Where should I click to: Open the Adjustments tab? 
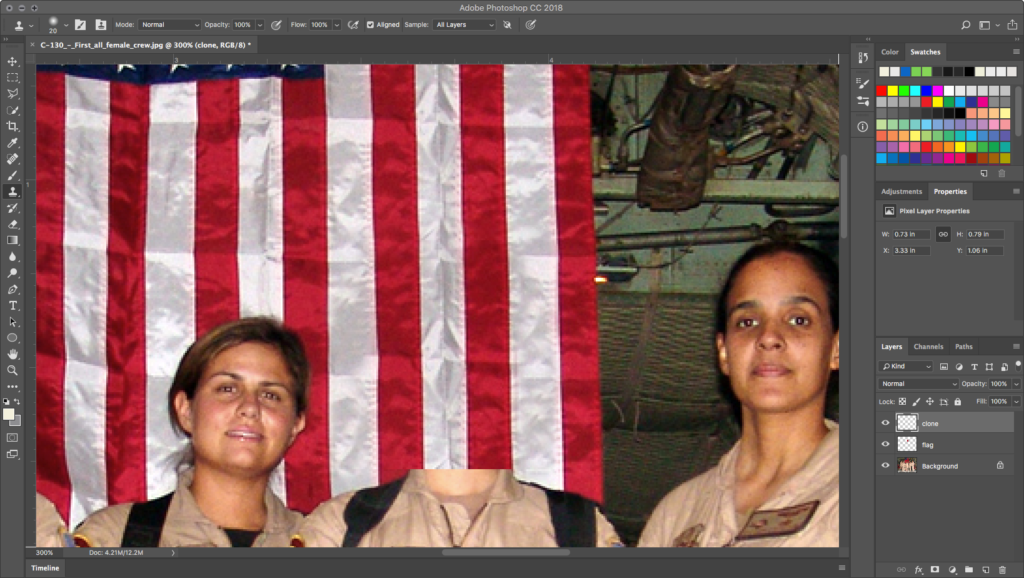coord(901,191)
